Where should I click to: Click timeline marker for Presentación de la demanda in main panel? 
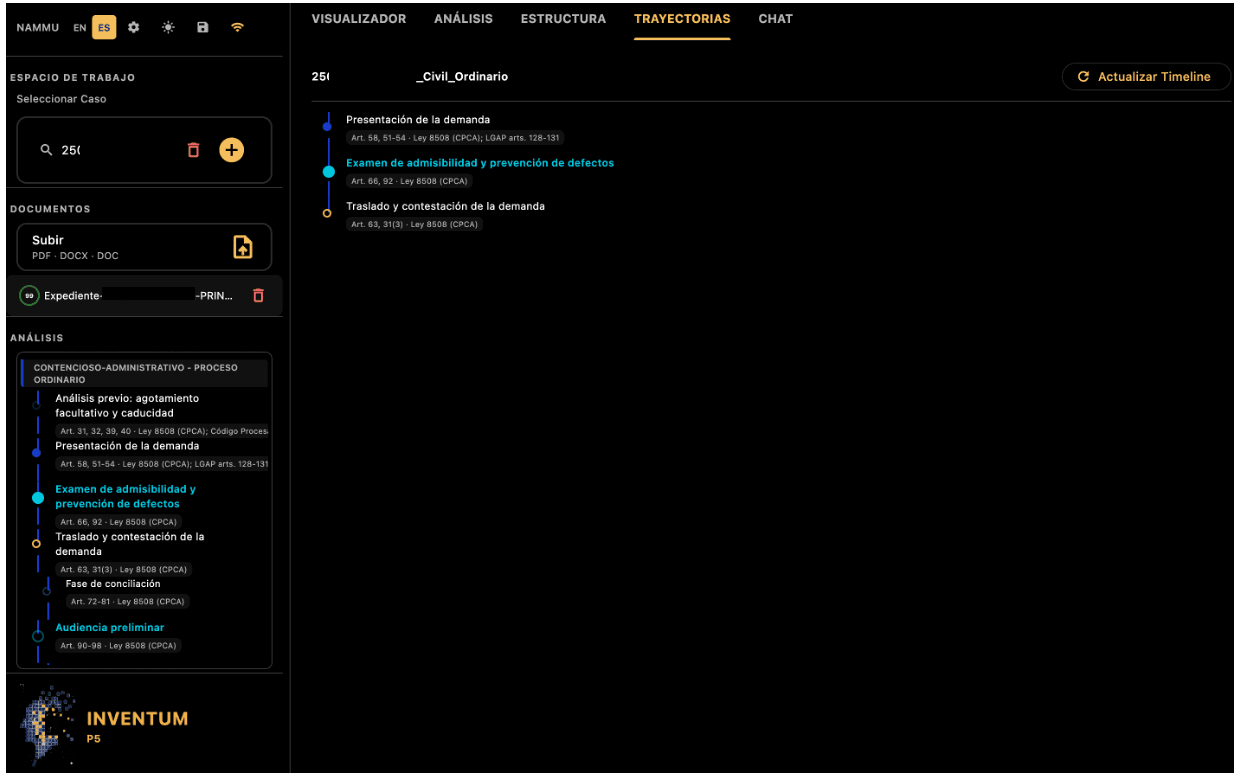coord(327,127)
